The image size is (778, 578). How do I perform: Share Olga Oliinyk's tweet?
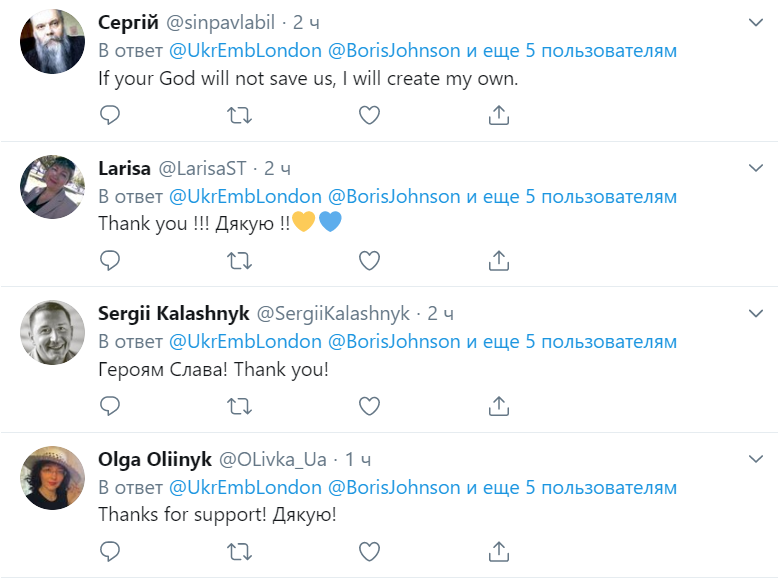tap(499, 551)
